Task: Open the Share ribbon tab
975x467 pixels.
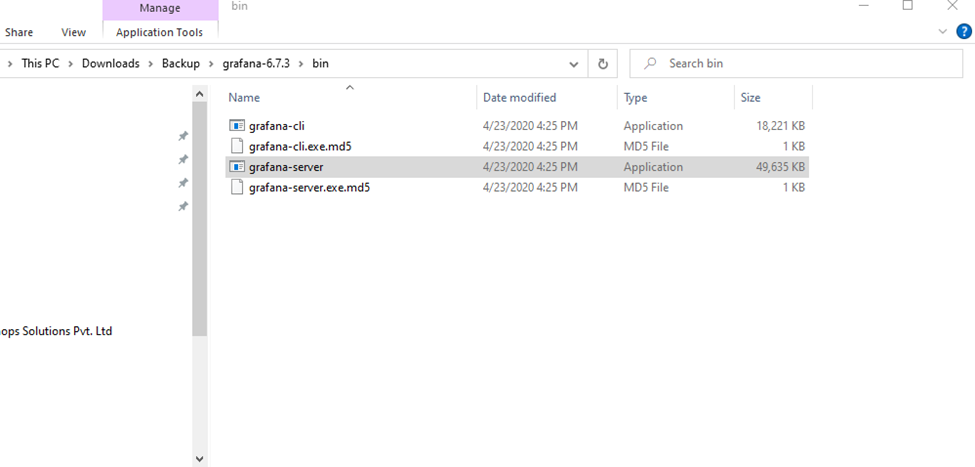Action: 19,32
